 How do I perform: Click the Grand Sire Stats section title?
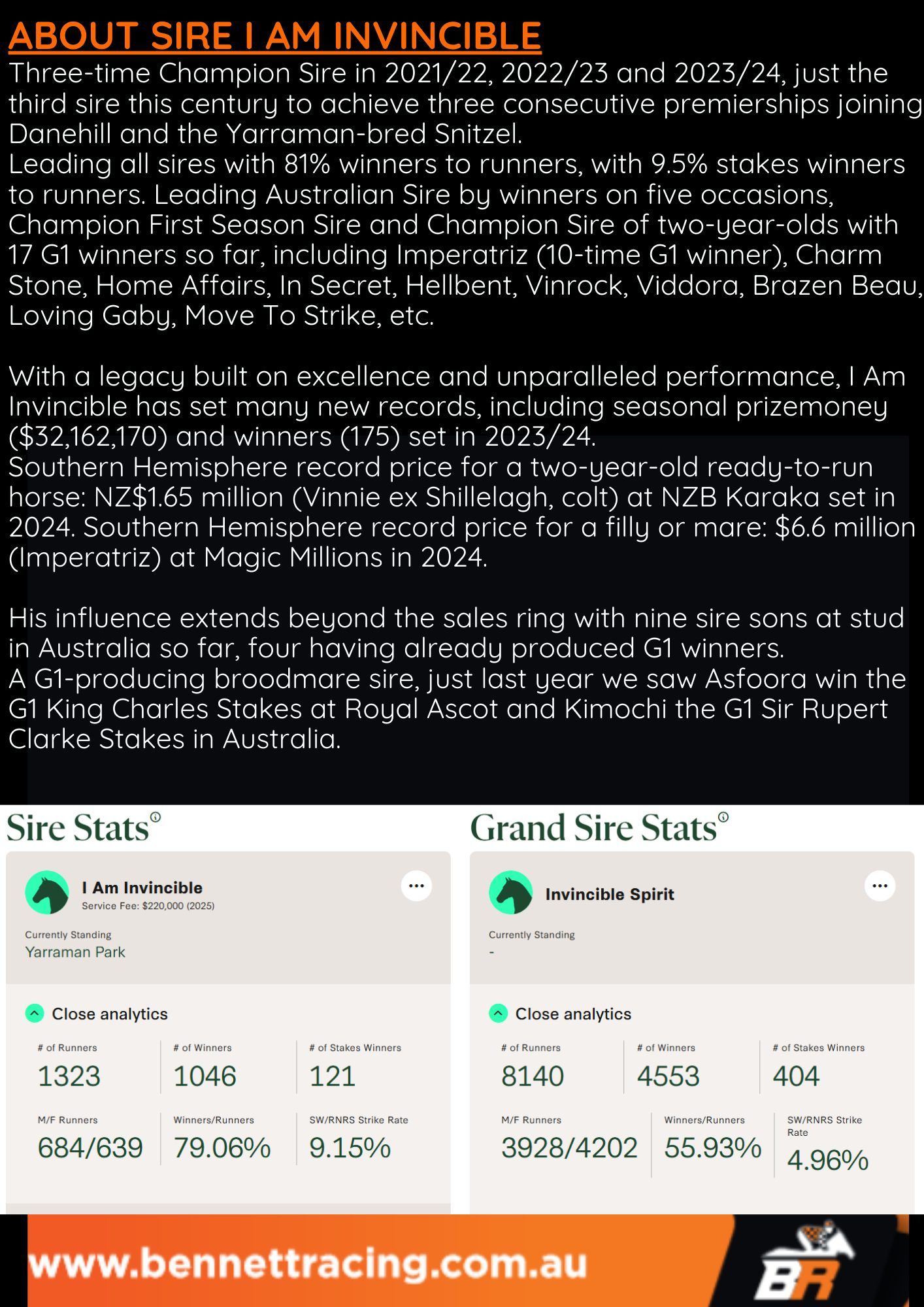click(x=593, y=829)
